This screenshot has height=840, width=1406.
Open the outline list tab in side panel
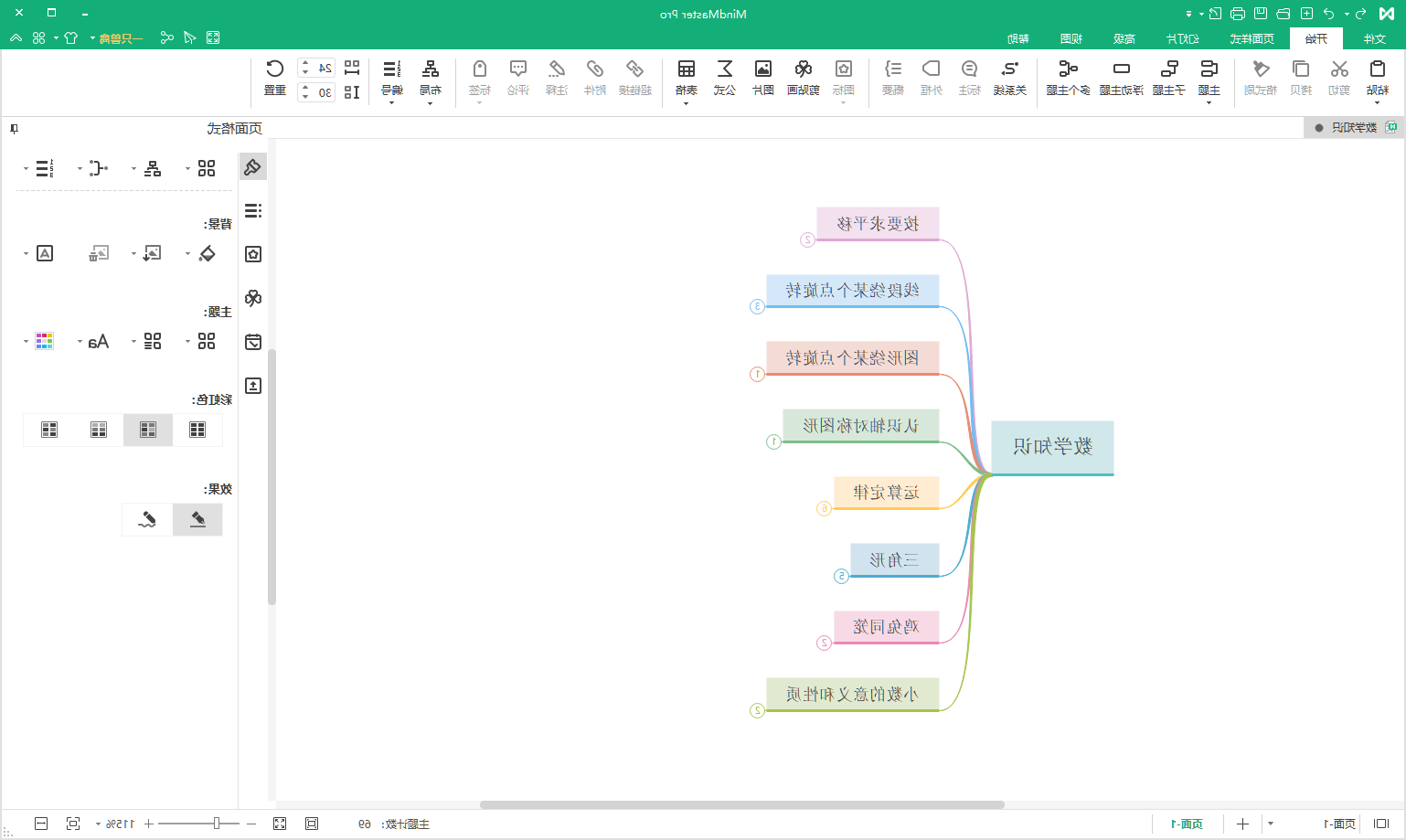(x=253, y=210)
